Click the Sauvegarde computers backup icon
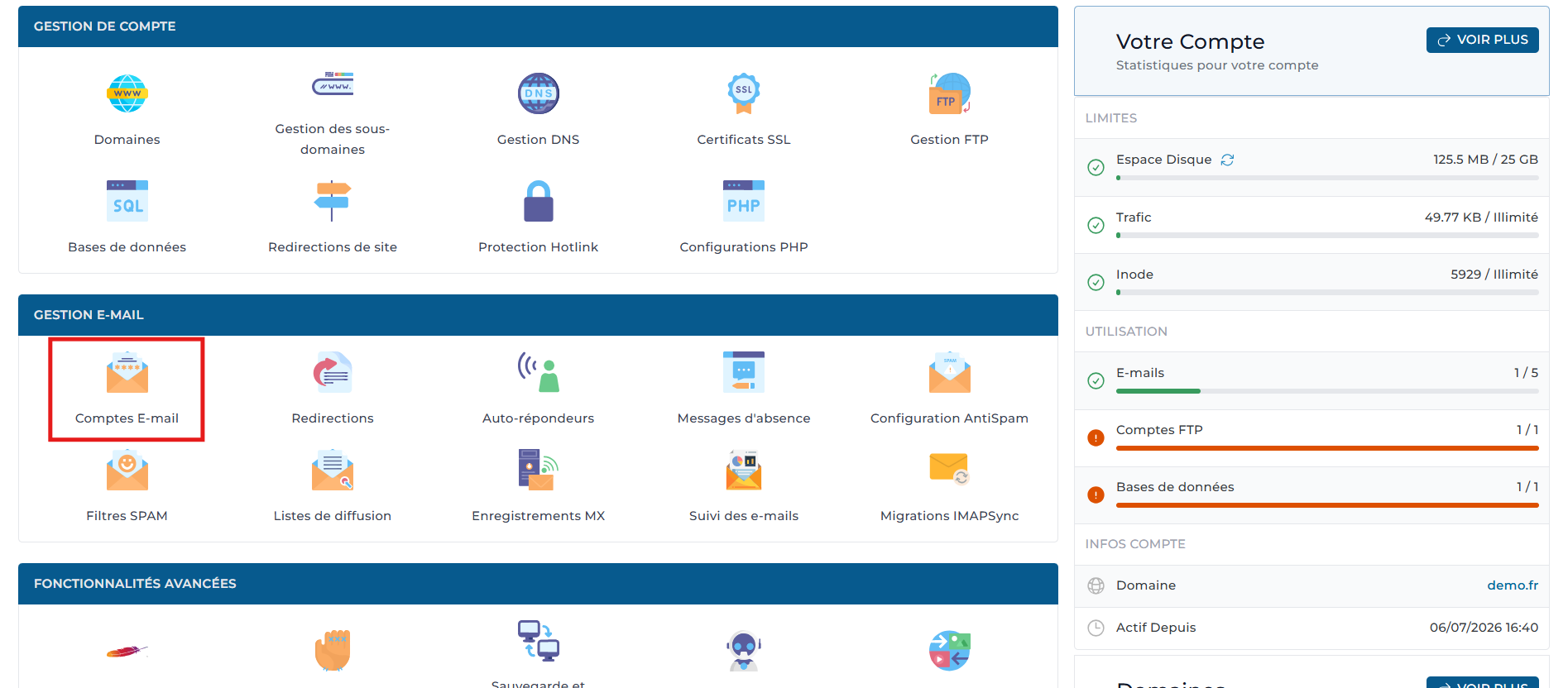This screenshot has width=1568, height=688. [x=538, y=641]
